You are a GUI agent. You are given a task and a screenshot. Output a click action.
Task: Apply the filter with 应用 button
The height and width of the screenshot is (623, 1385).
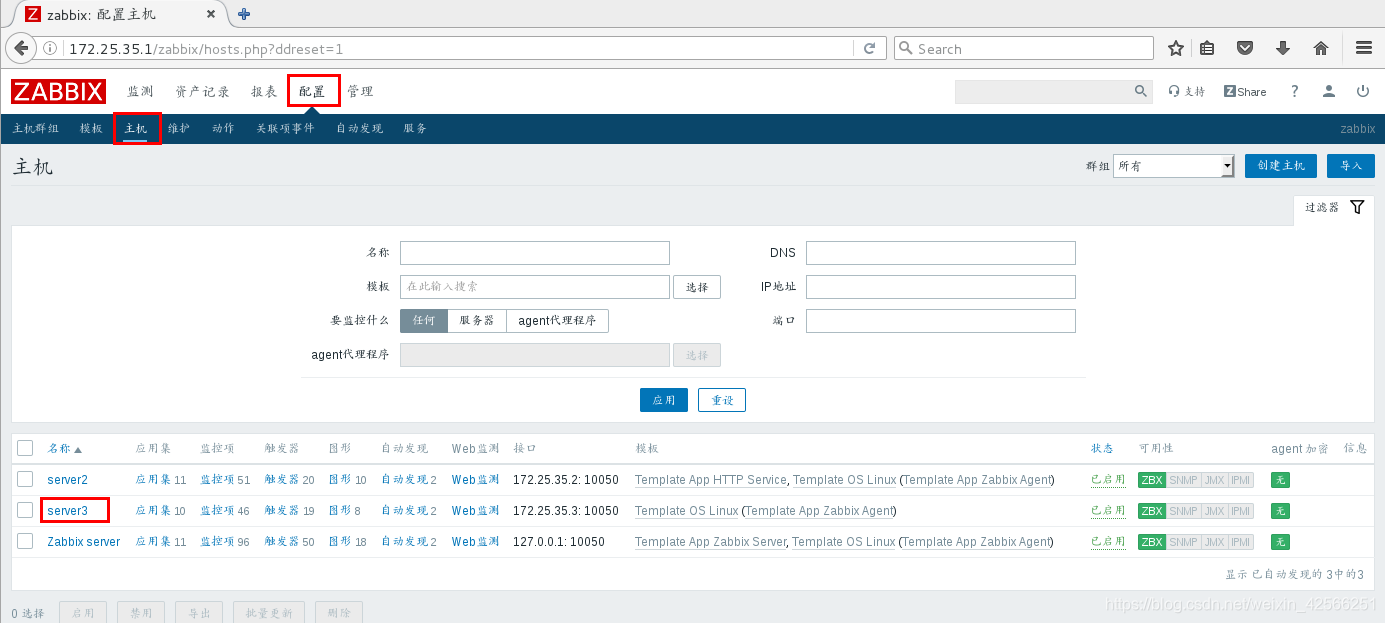coord(664,400)
